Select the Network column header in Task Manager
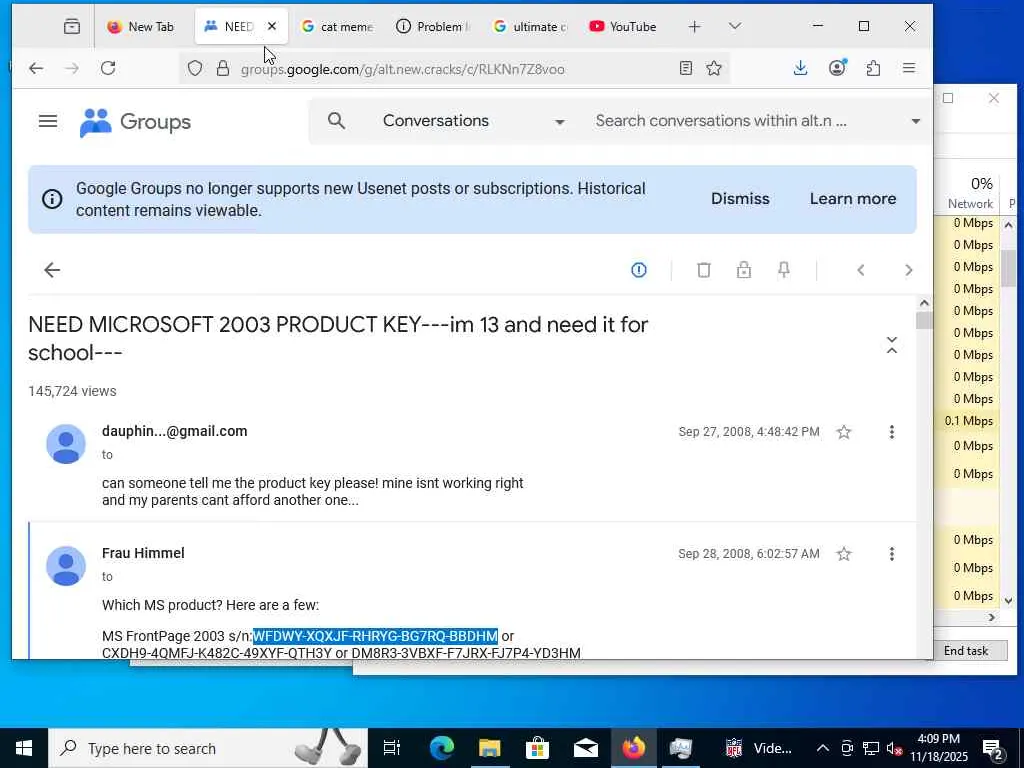Viewport: 1024px width, 768px height. pyautogui.click(x=970, y=193)
